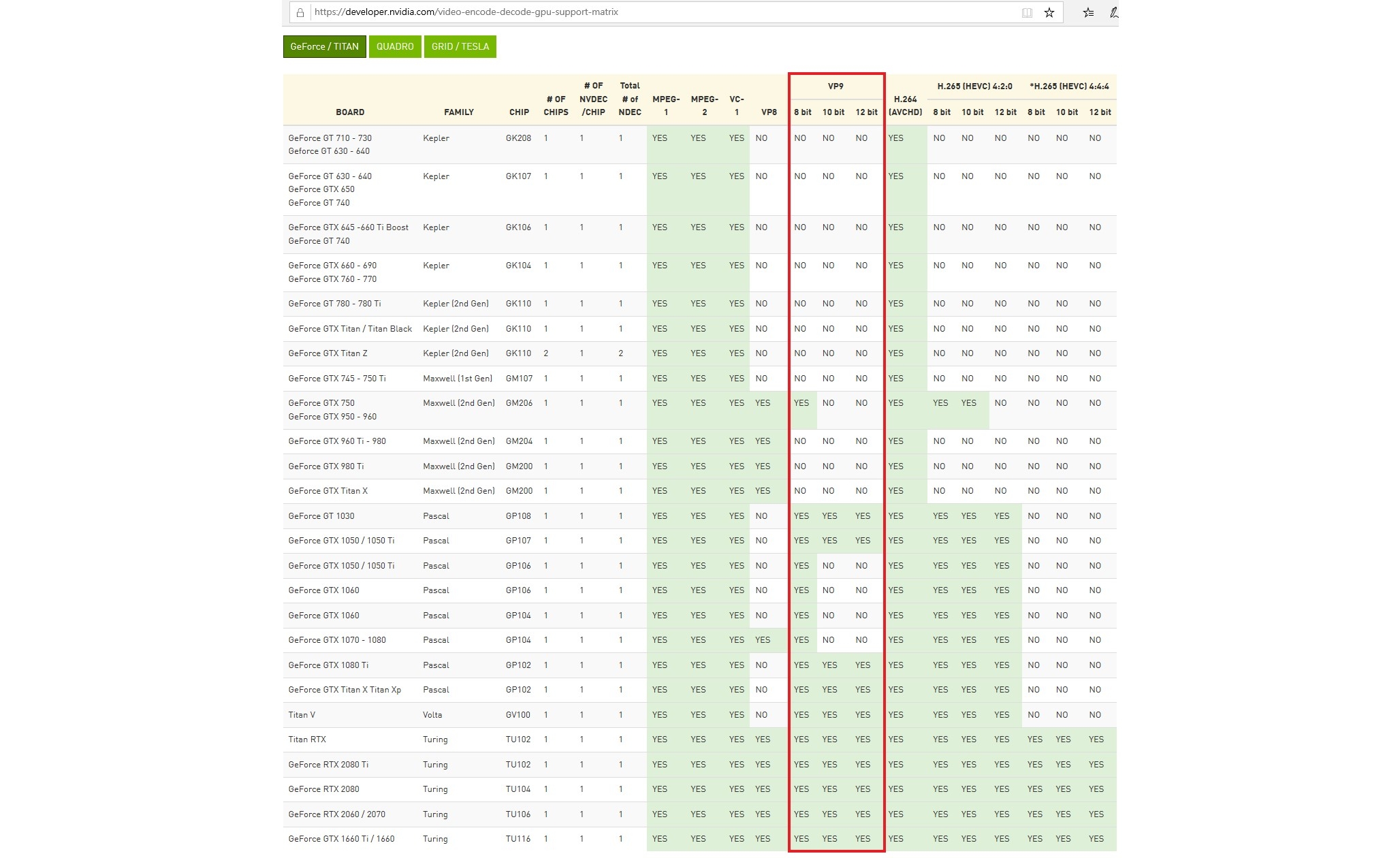Switch to the GeForce / TITAN tab

point(324,46)
